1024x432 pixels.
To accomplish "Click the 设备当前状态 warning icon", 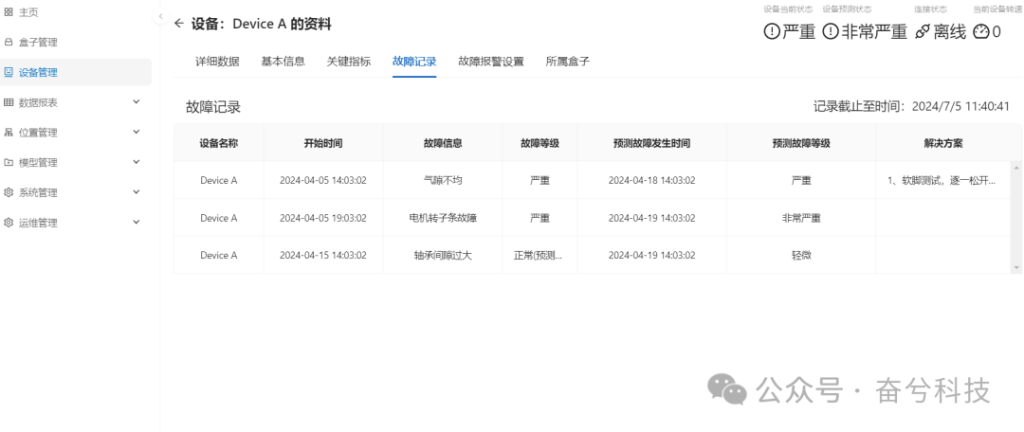I will [771, 32].
